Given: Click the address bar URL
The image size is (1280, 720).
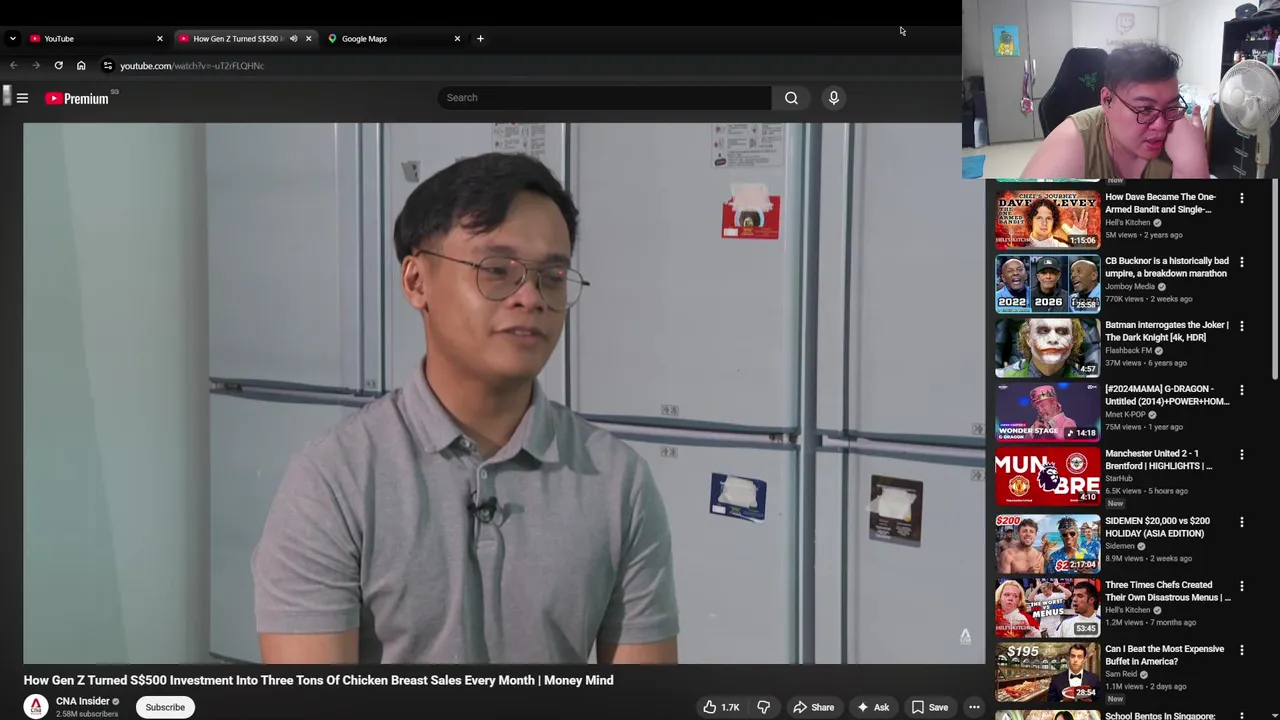Looking at the screenshot, I should [x=192, y=66].
